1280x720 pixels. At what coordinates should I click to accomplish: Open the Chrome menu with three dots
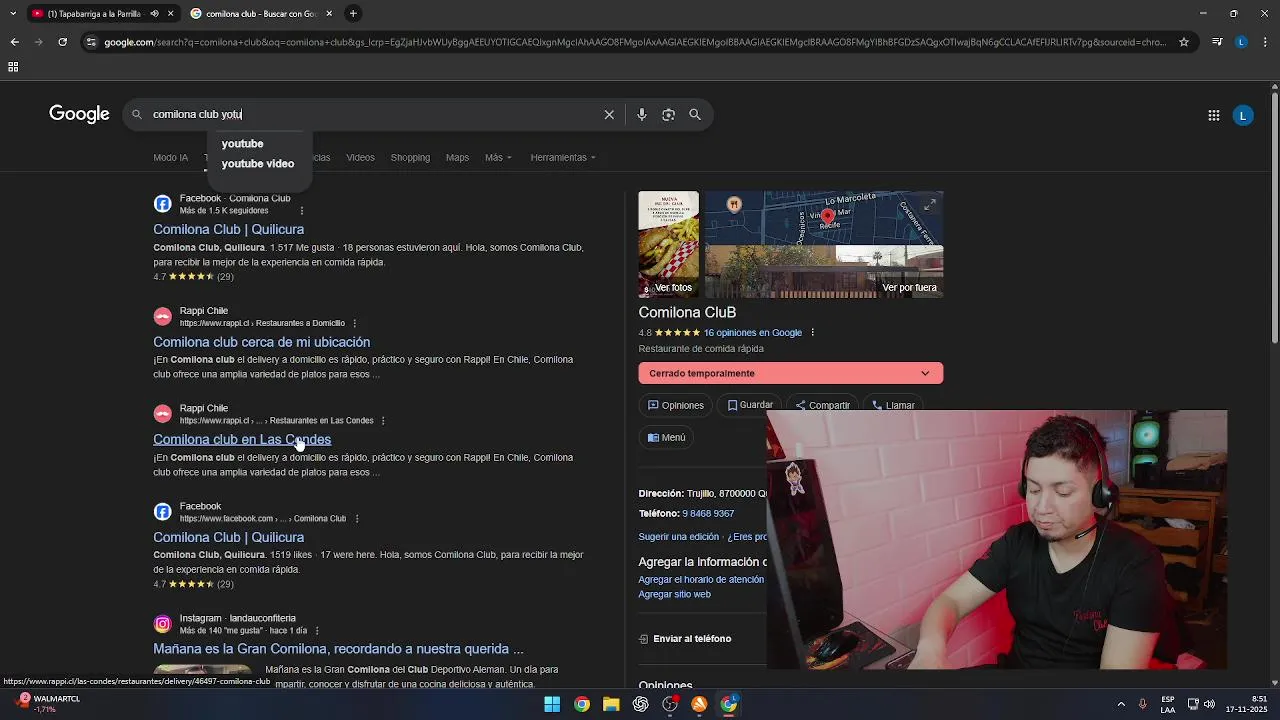pyautogui.click(x=1266, y=42)
